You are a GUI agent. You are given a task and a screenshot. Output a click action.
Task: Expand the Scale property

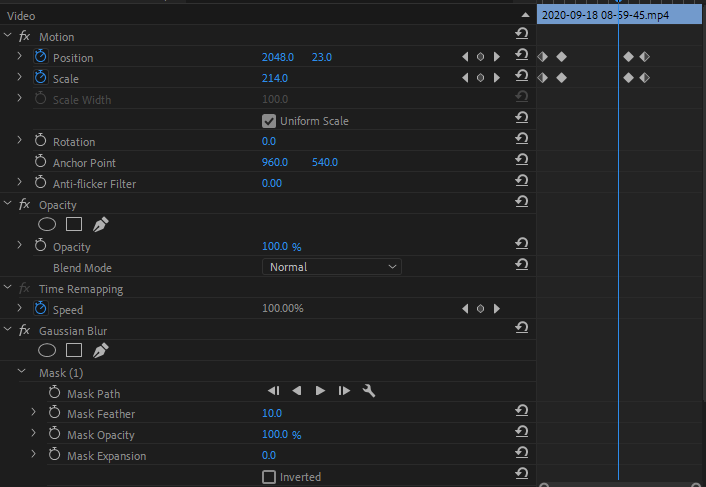click(19, 77)
